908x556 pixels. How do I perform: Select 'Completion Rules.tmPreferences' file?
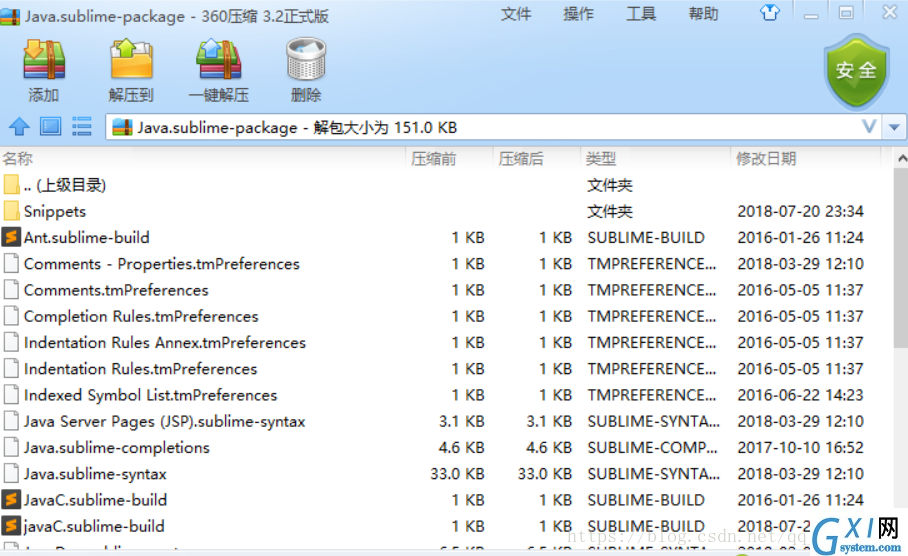(x=141, y=316)
